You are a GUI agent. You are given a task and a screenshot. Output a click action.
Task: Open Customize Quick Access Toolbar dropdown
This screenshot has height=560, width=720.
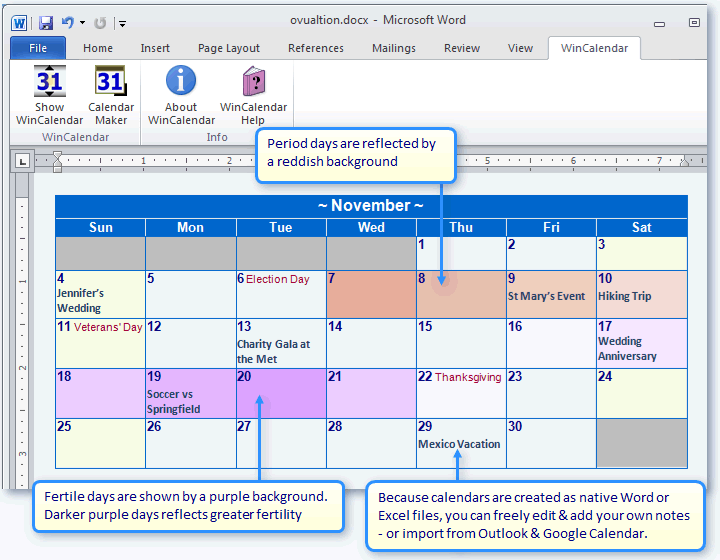(x=122, y=22)
